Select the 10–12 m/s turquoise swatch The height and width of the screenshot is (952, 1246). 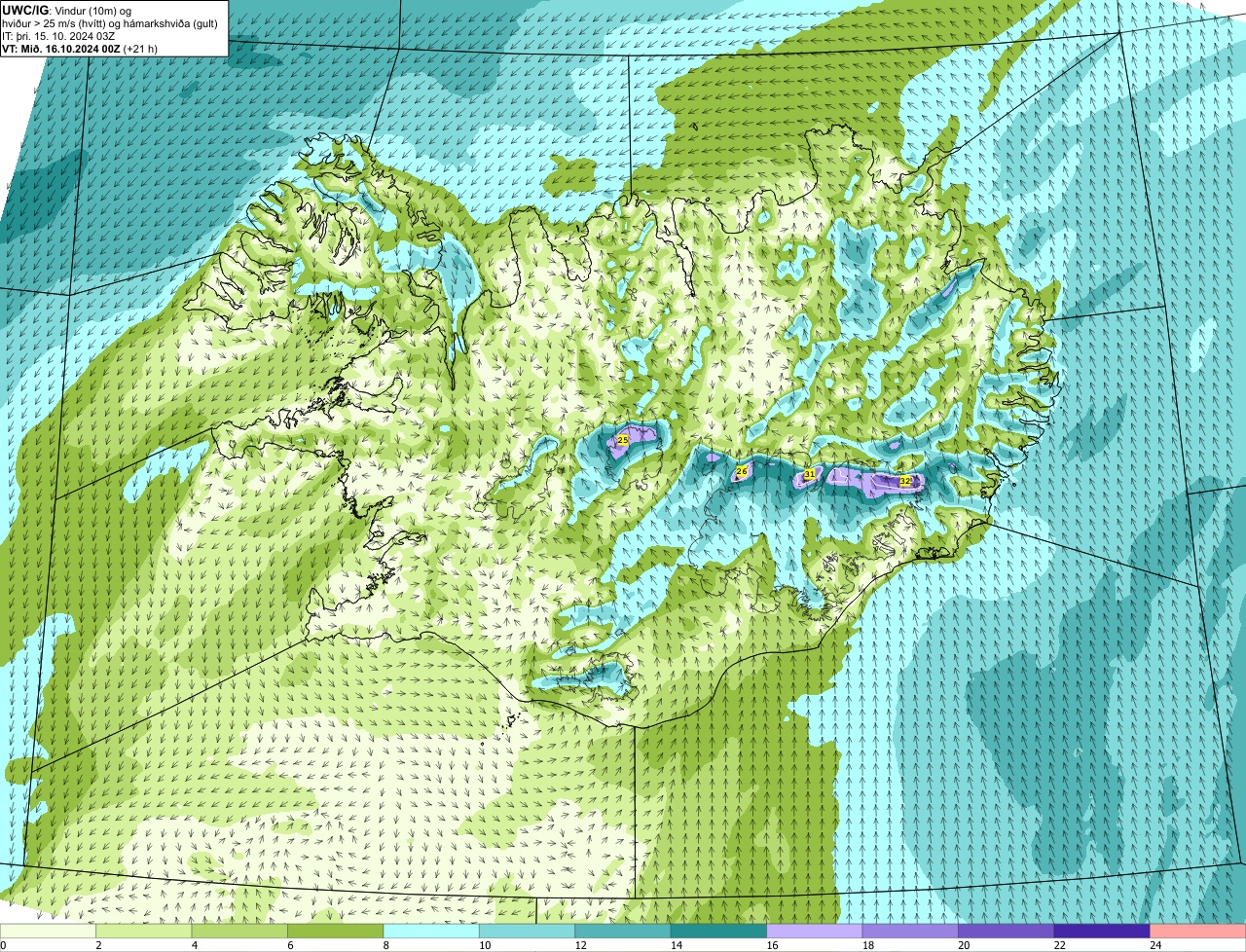pyautogui.click(x=528, y=931)
